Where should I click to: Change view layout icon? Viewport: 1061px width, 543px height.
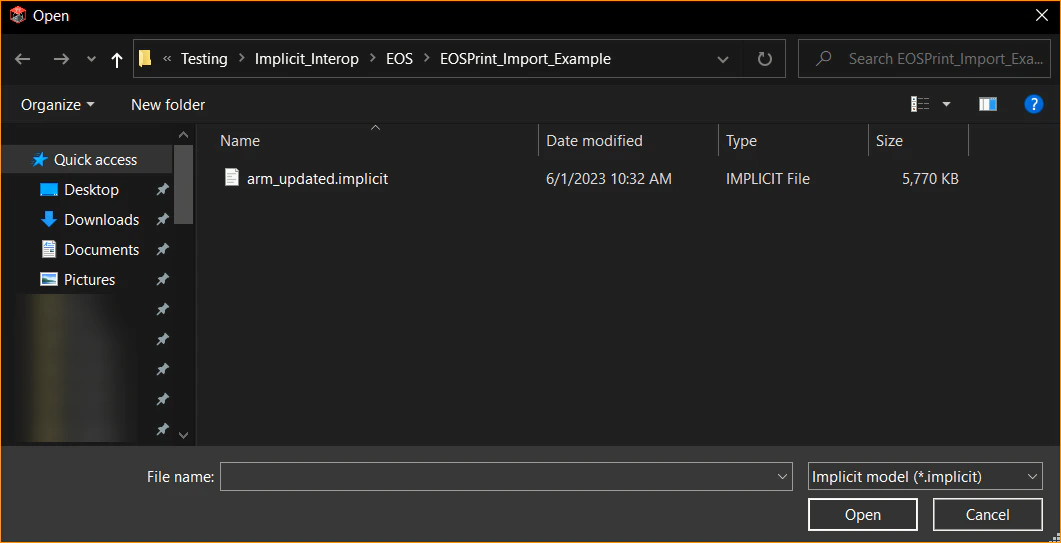(920, 104)
